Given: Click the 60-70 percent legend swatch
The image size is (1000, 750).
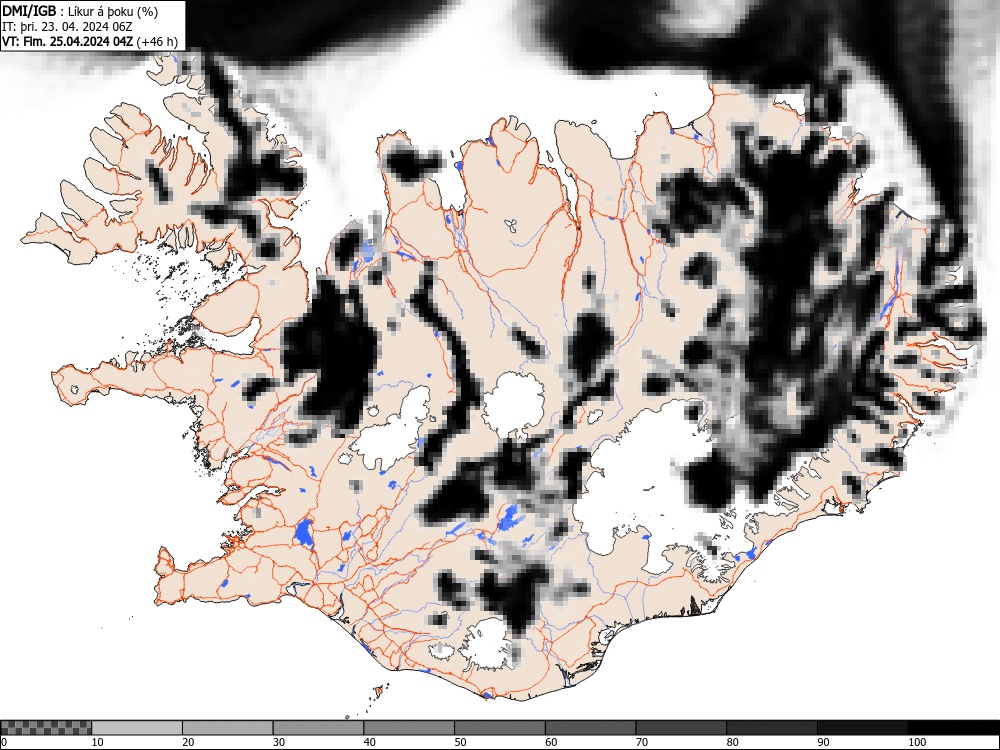Looking at the screenshot, I should 591,728.
